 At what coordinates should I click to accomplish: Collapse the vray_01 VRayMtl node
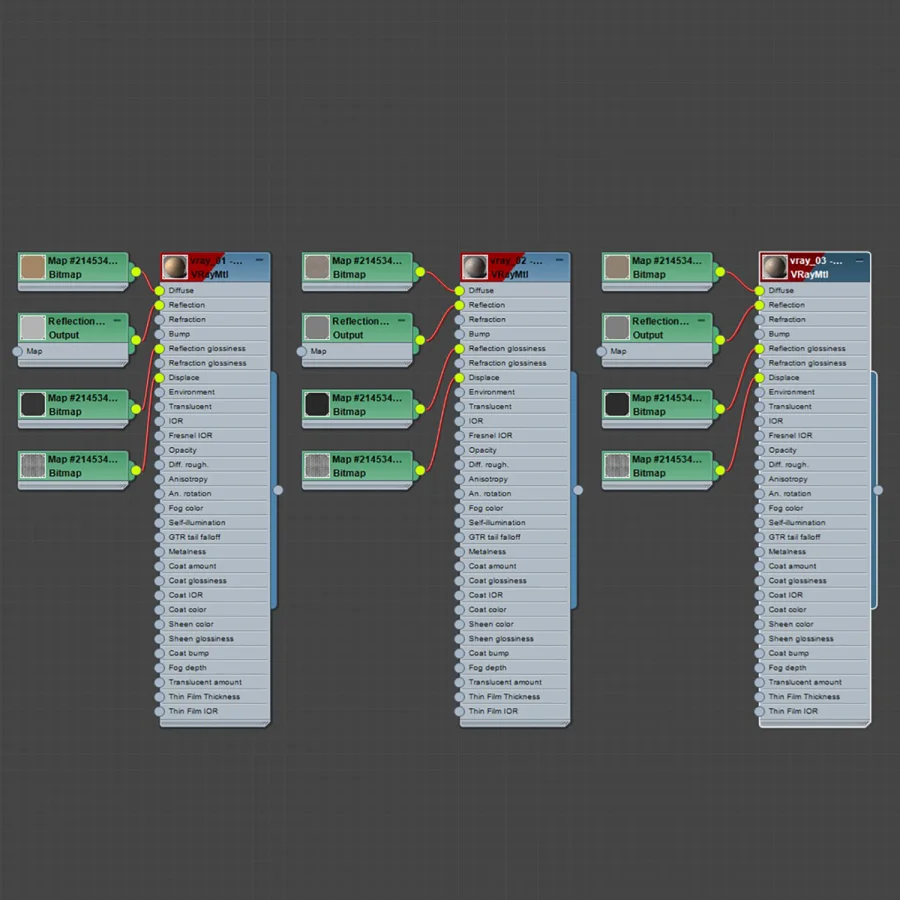click(259, 260)
